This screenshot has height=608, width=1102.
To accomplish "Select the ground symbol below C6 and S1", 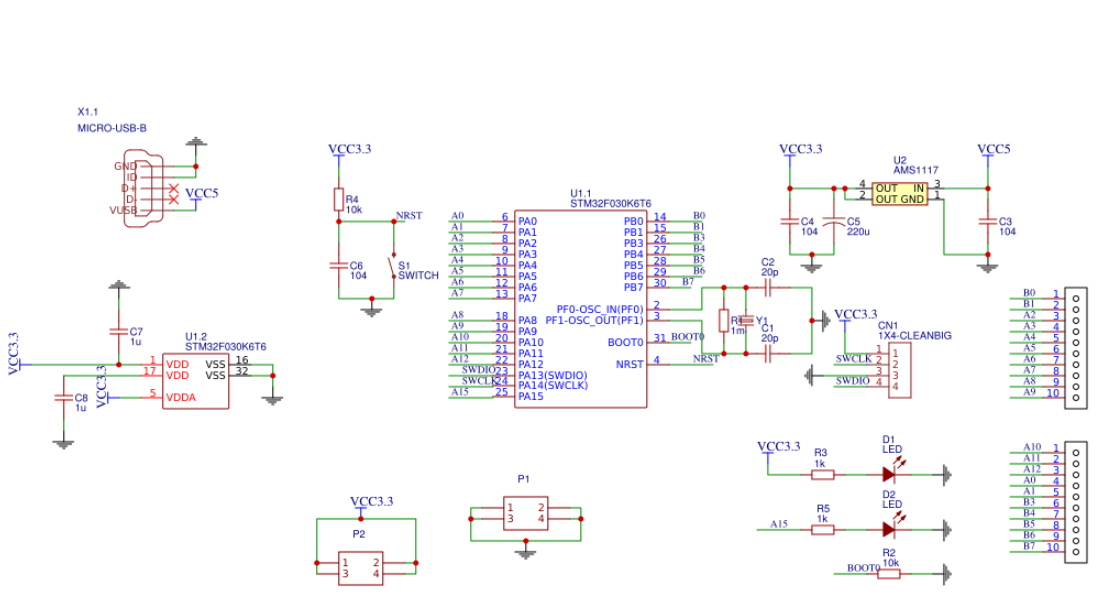I will pos(372,310).
